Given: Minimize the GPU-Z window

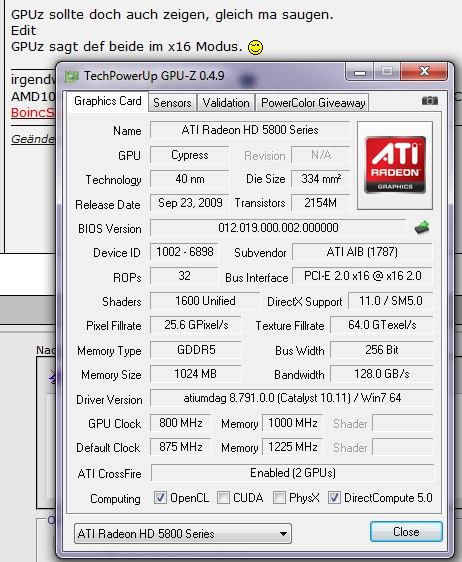Looking at the screenshot, I should [x=360, y=72].
